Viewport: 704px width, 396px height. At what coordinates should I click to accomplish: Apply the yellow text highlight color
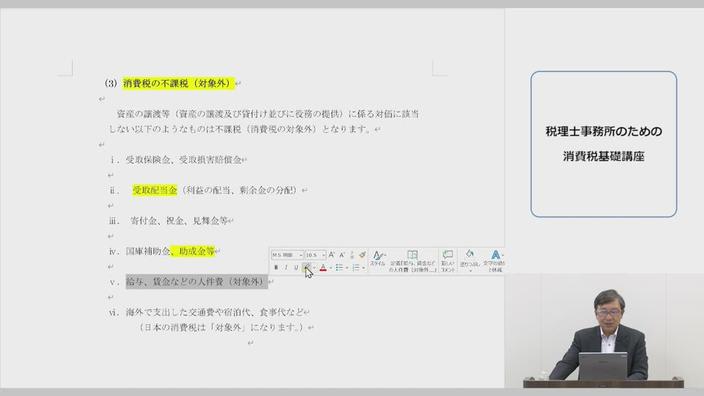pos(307,268)
